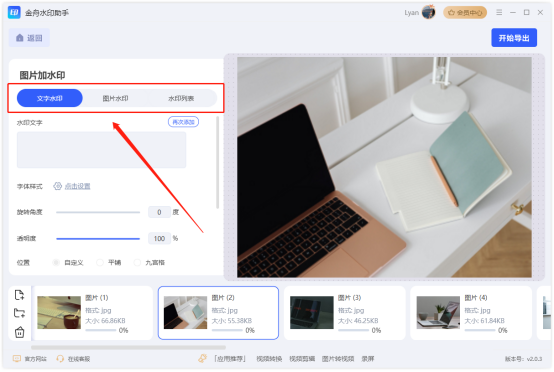Click the 图片 (2) size text 55.38KB

pos(232,321)
